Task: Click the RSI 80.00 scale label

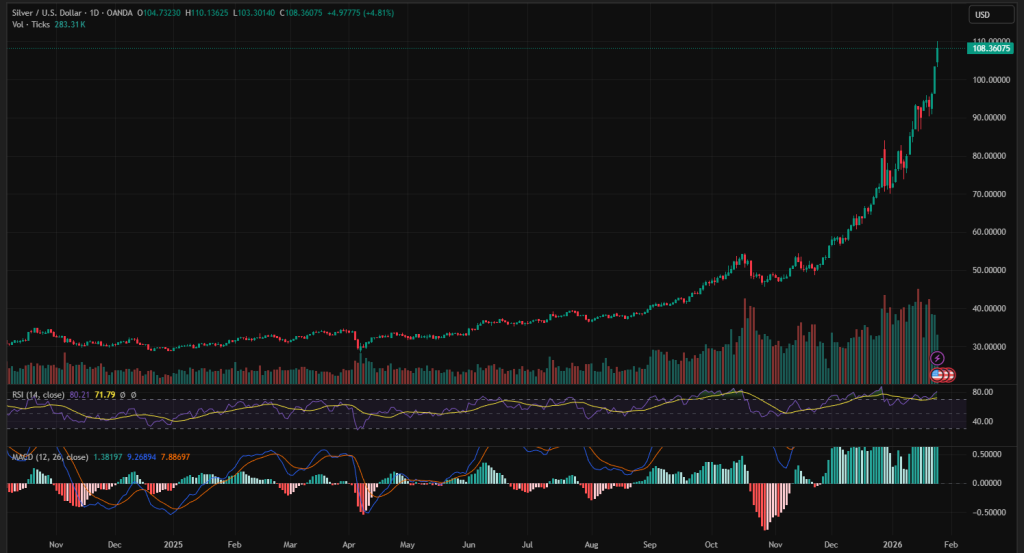Action: [982, 392]
